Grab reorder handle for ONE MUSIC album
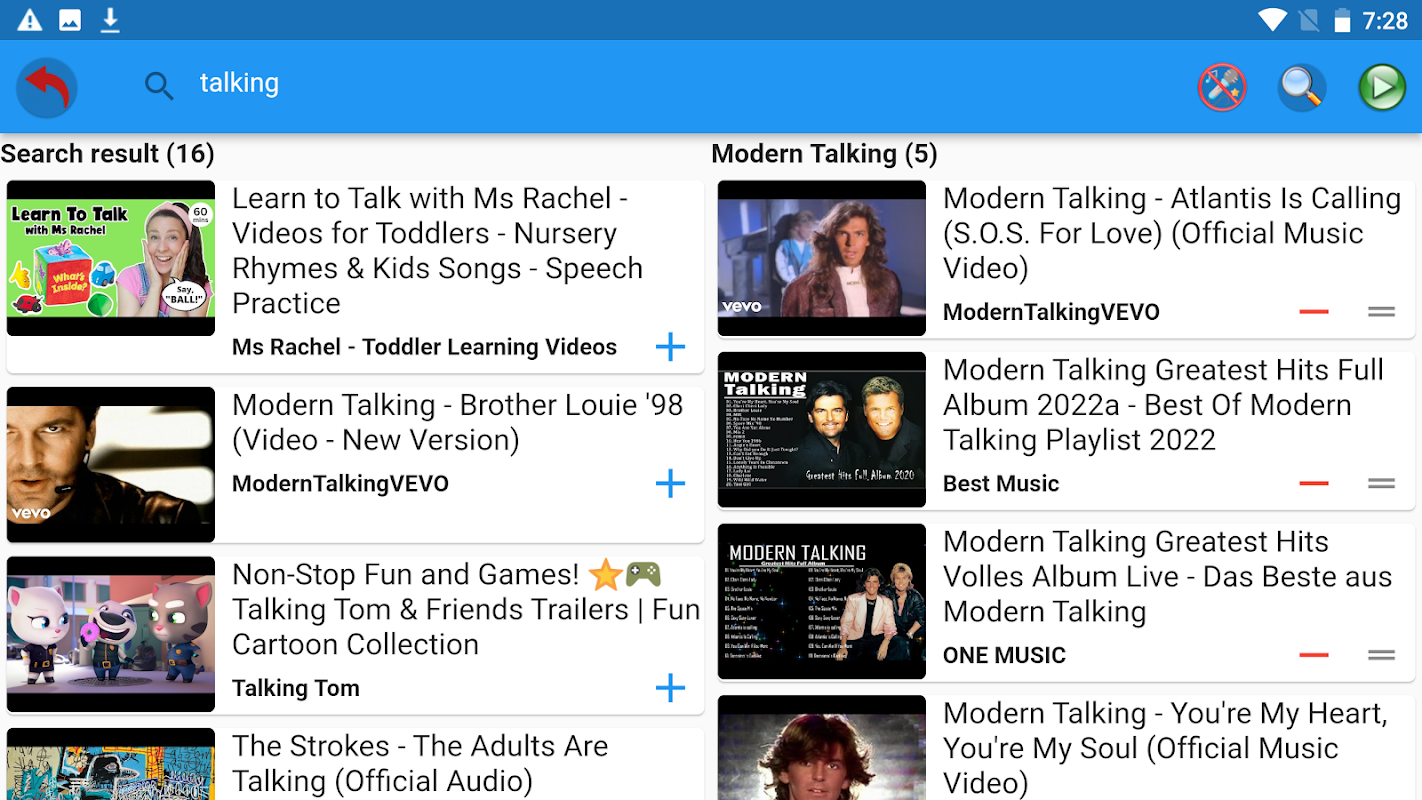The image size is (1422, 800). [x=1381, y=656]
